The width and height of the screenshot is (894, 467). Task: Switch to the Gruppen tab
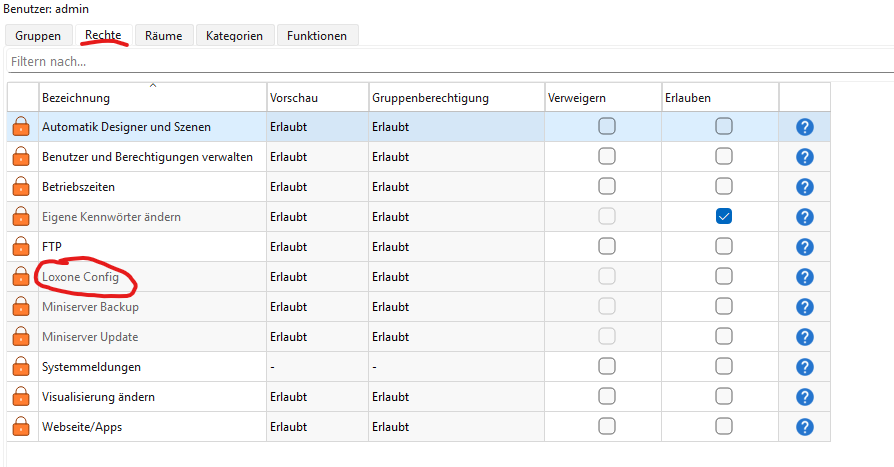point(38,35)
